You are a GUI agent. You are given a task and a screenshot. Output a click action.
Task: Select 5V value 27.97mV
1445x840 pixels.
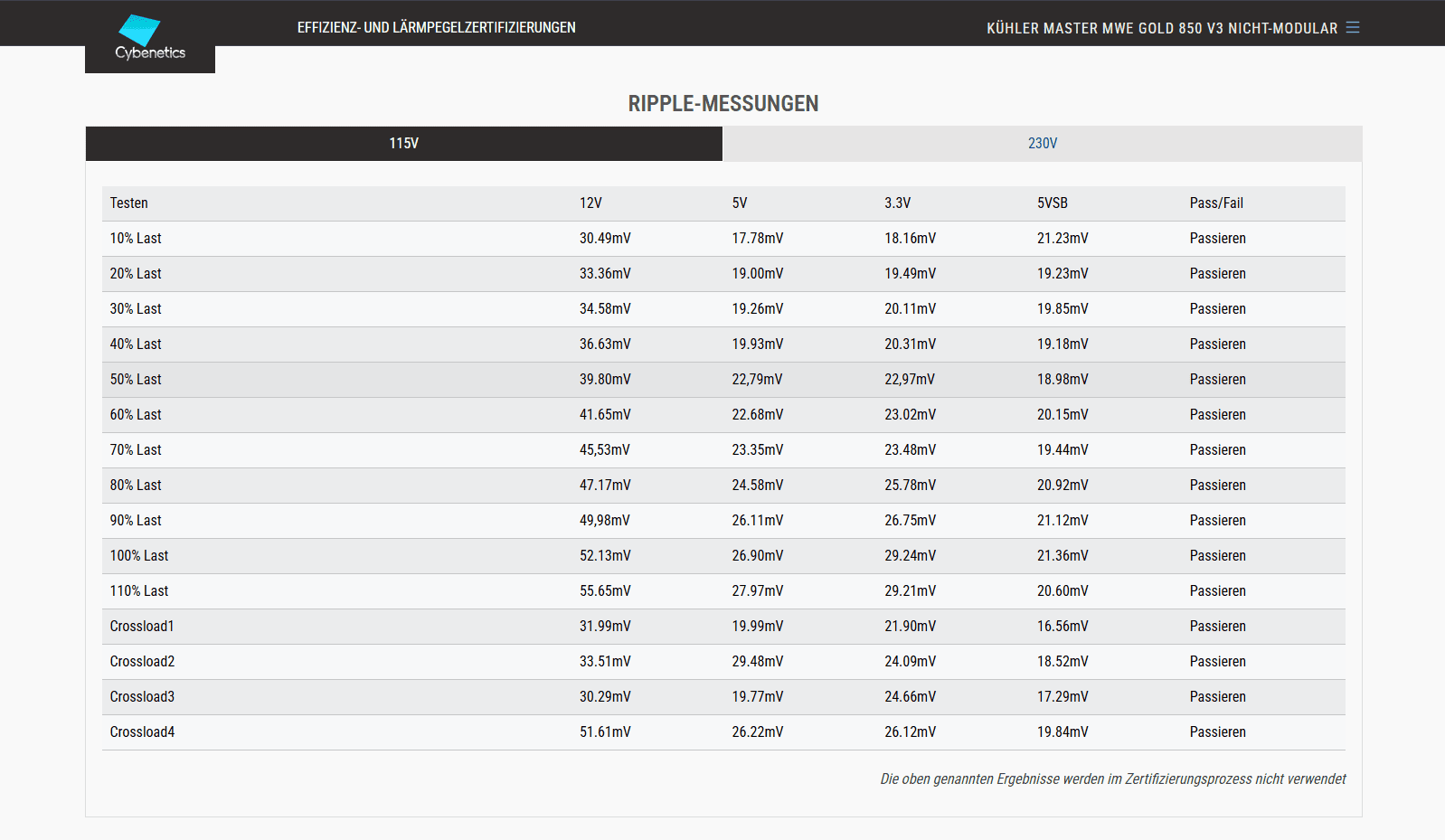[x=758, y=591]
